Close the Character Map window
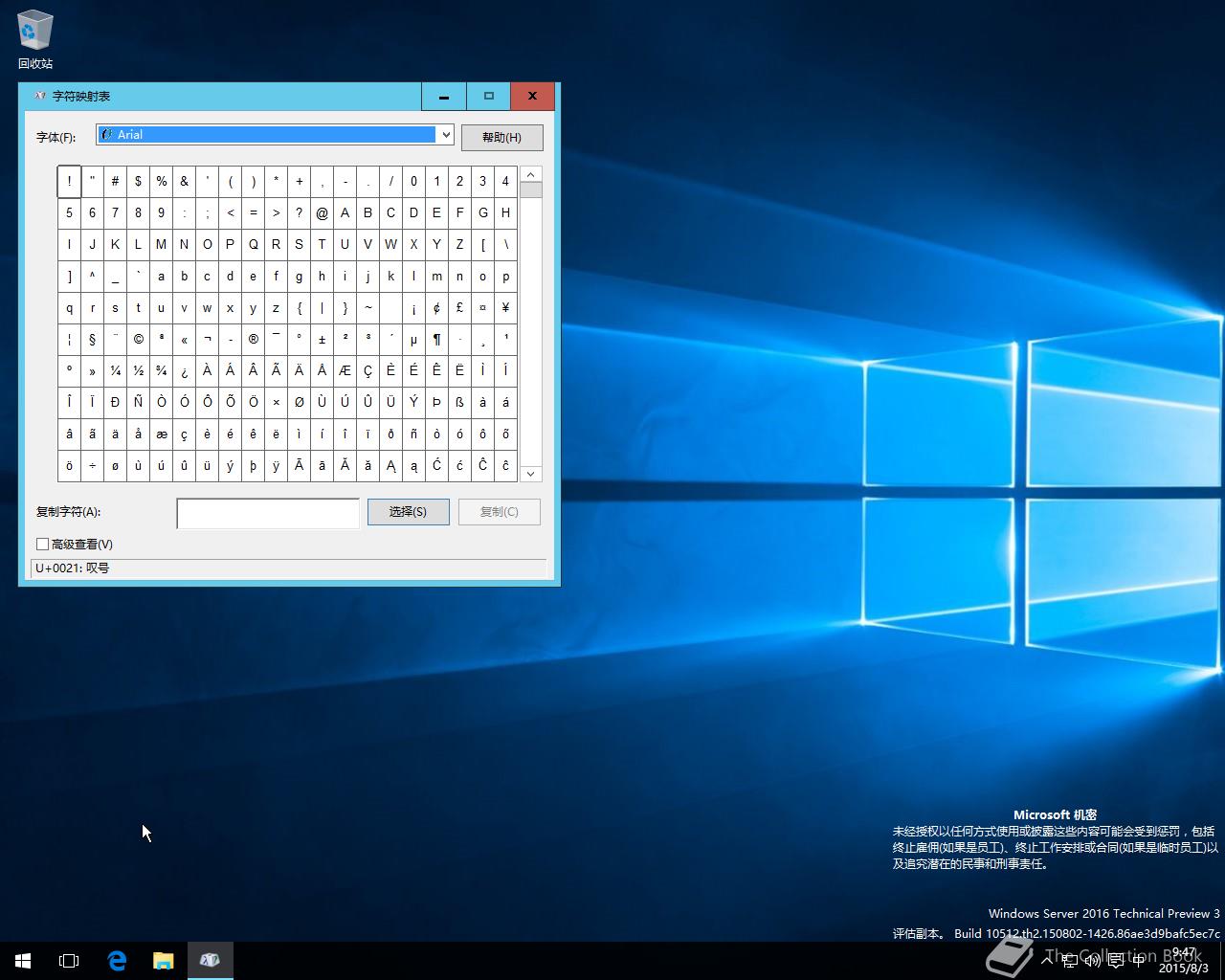This screenshot has width=1225, height=980. [x=532, y=96]
